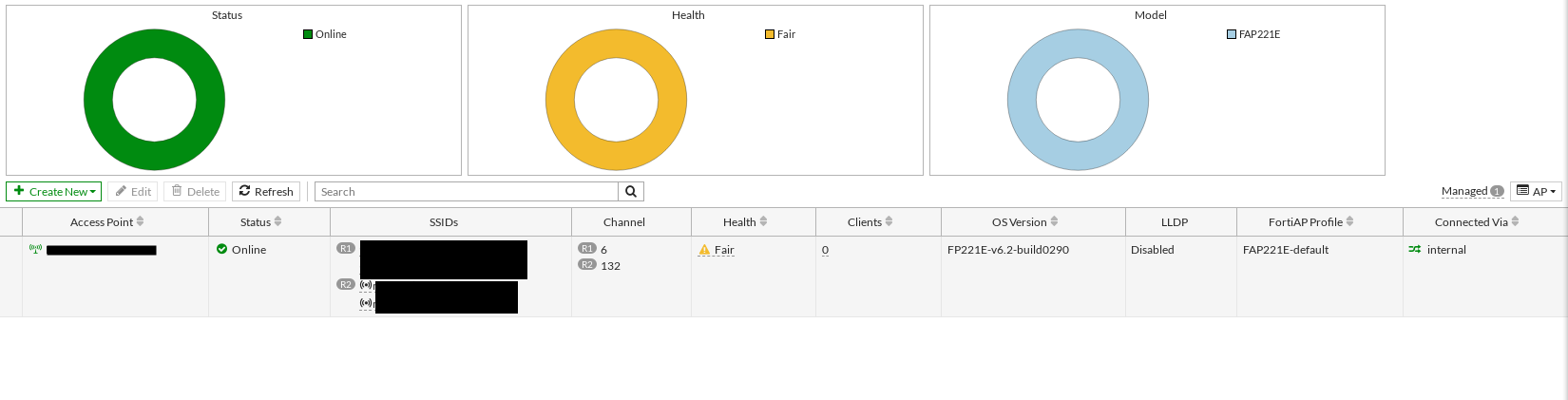Click the green access point antenna icon

[36, 250]
